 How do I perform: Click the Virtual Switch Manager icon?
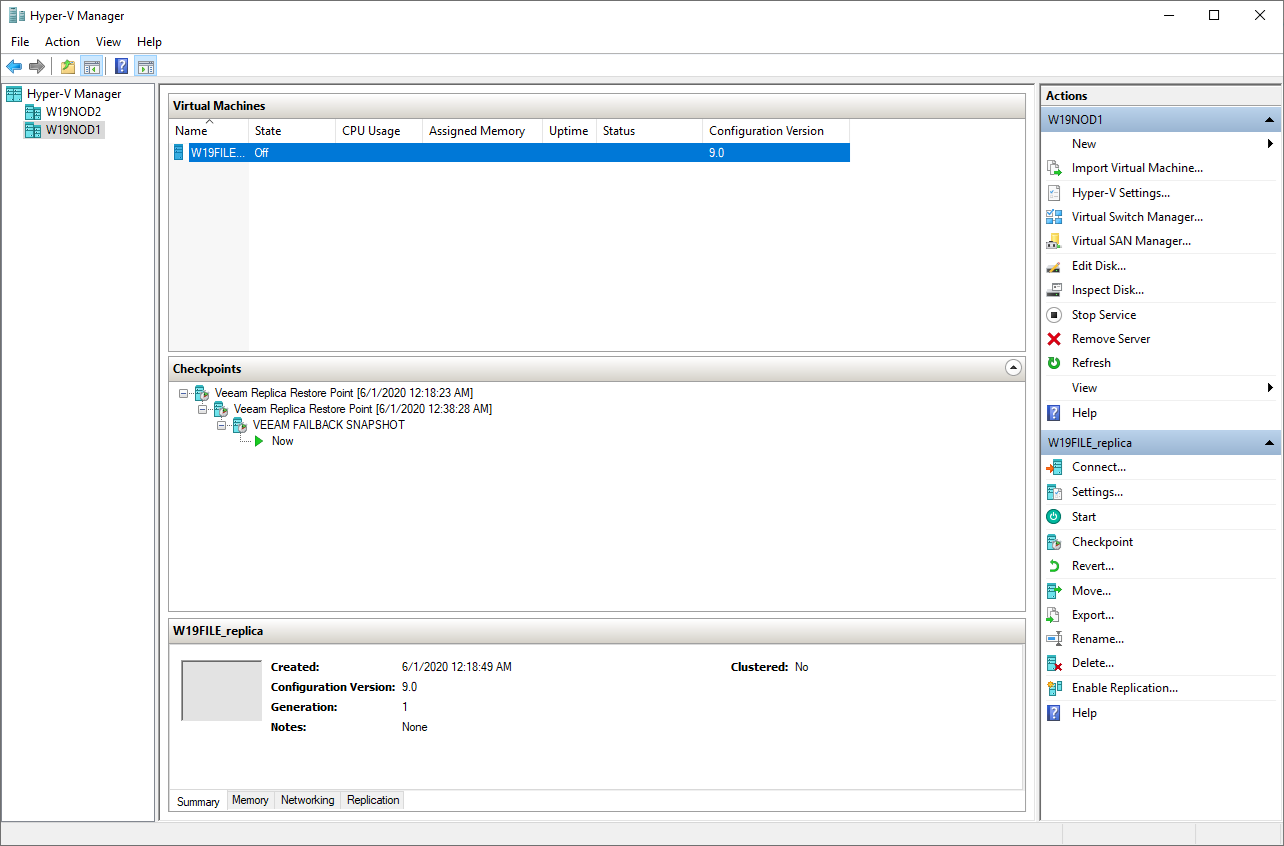click(1053, 217)
